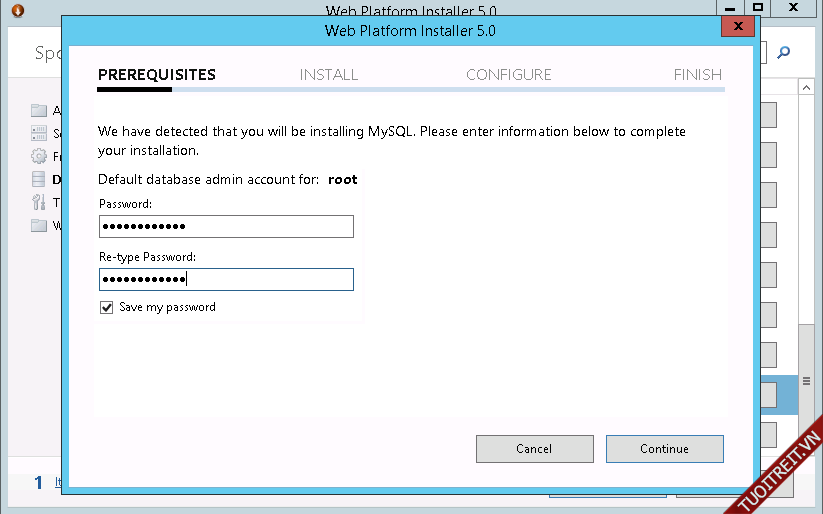Click the database icon in sidebar
The height and width of the screenshot is (514, 823).
point(39,180)
